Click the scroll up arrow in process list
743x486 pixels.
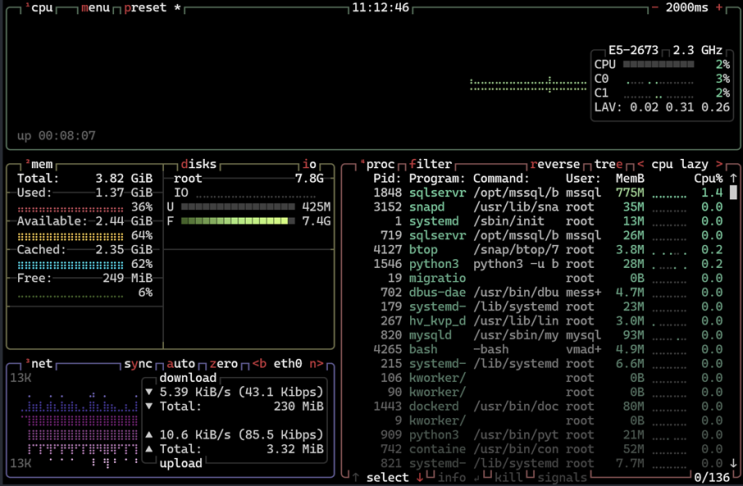(x=734, y=179)
